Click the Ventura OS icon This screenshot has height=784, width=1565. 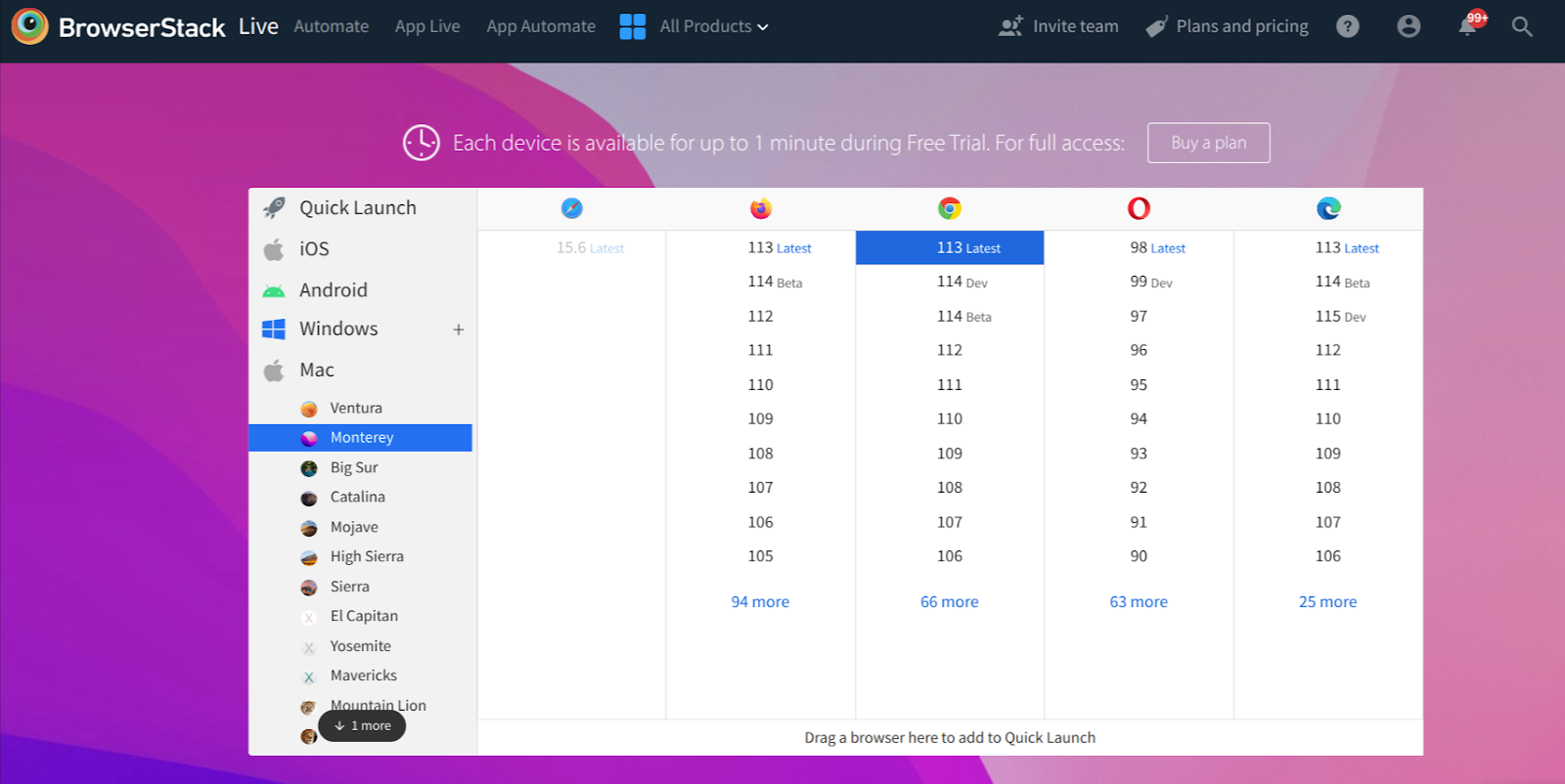309,409
